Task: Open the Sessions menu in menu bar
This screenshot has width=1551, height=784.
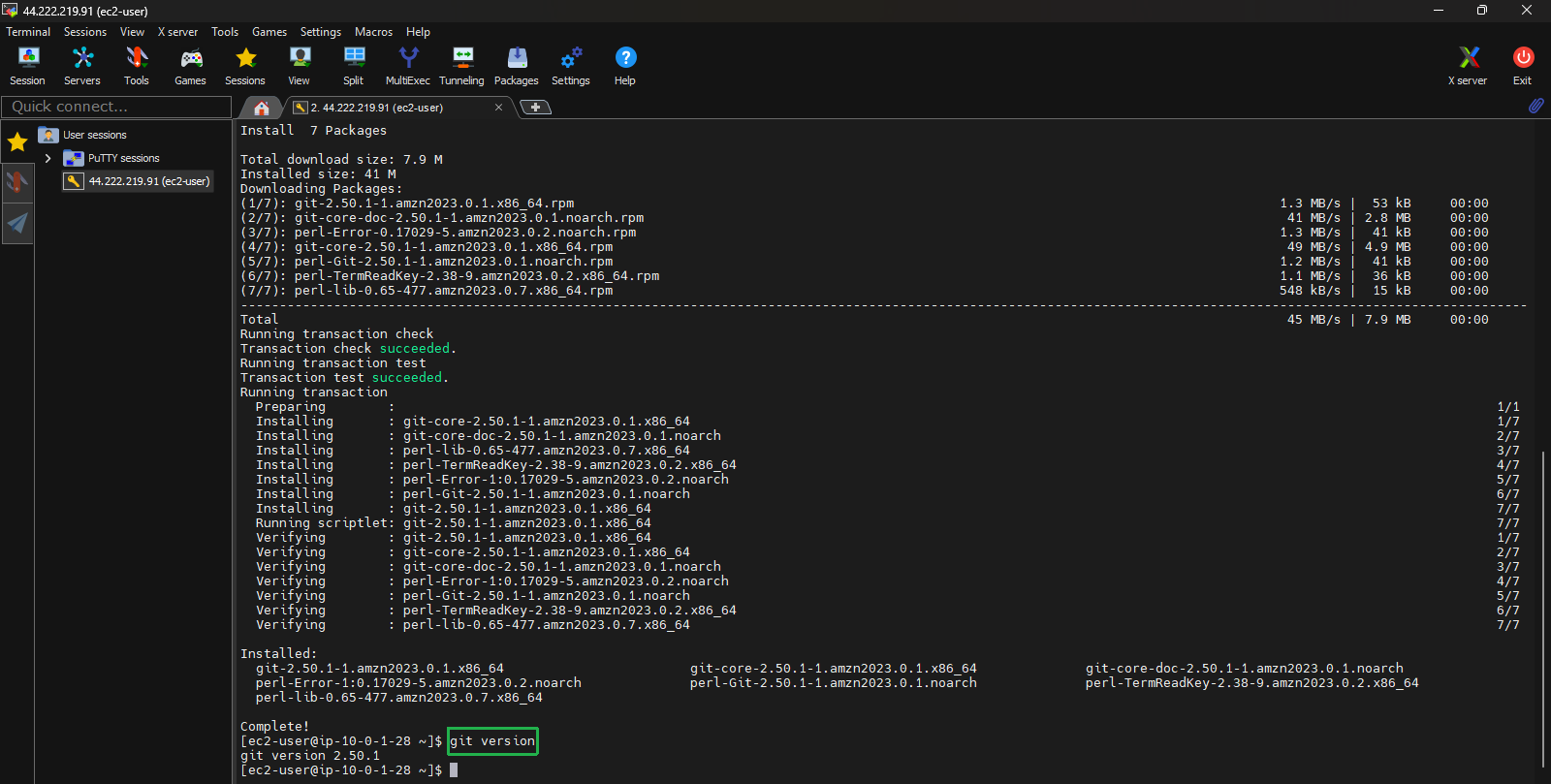Action: coord(85,32)
